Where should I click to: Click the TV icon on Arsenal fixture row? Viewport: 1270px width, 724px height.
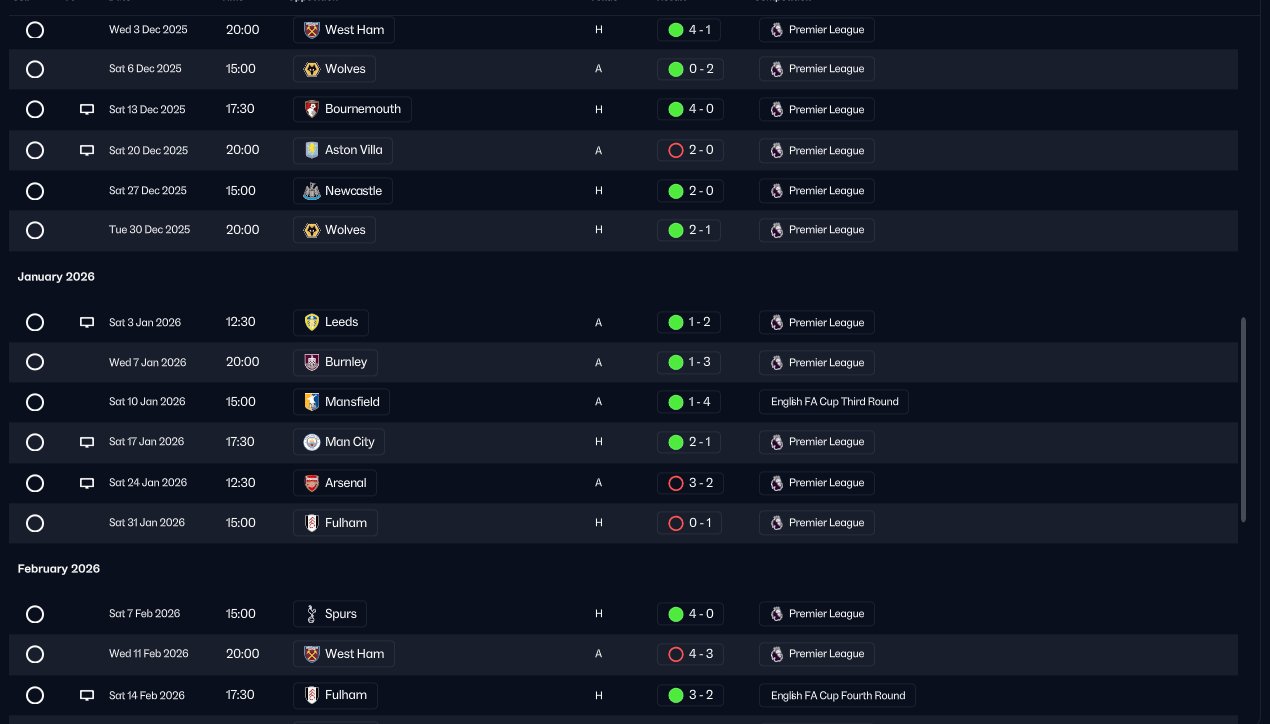87,483
